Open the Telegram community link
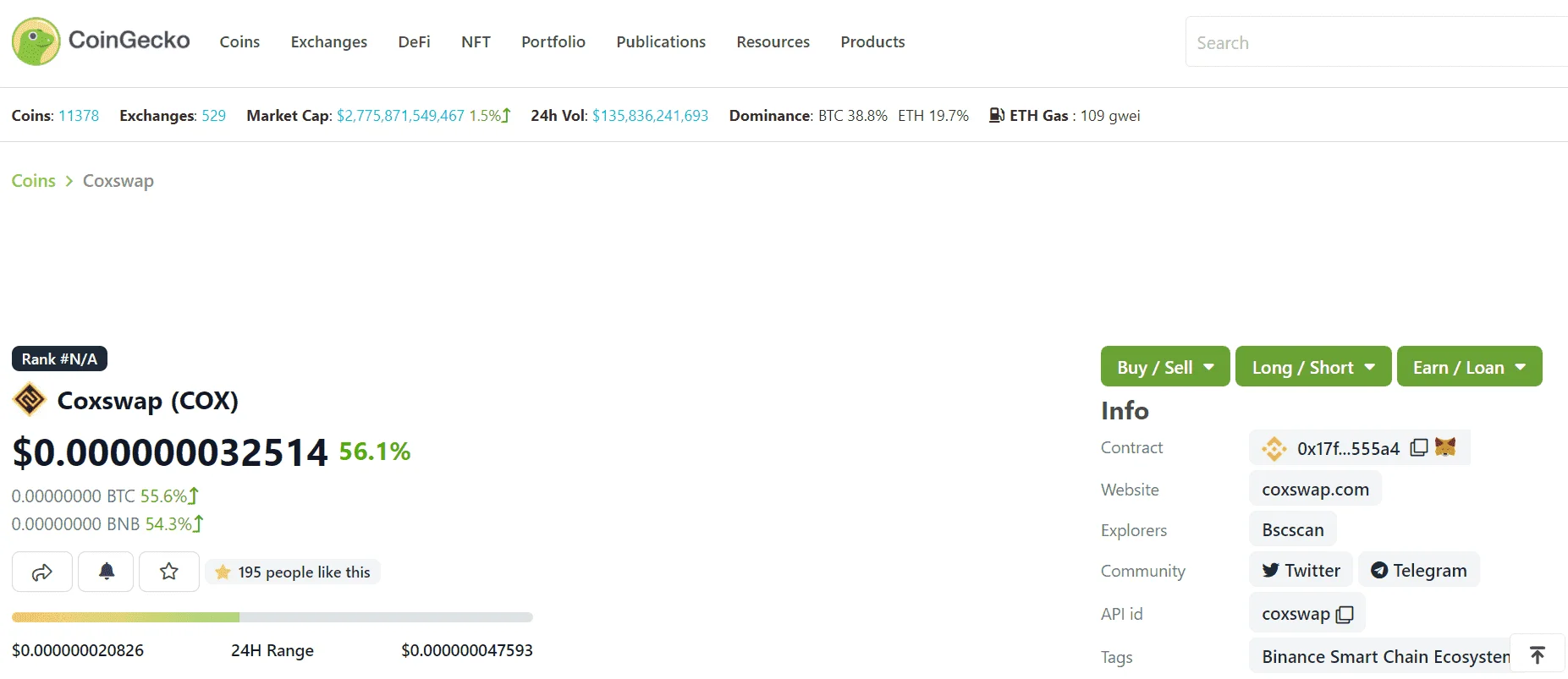This screenshot has width=1568, height=679. coord(1419,571)
